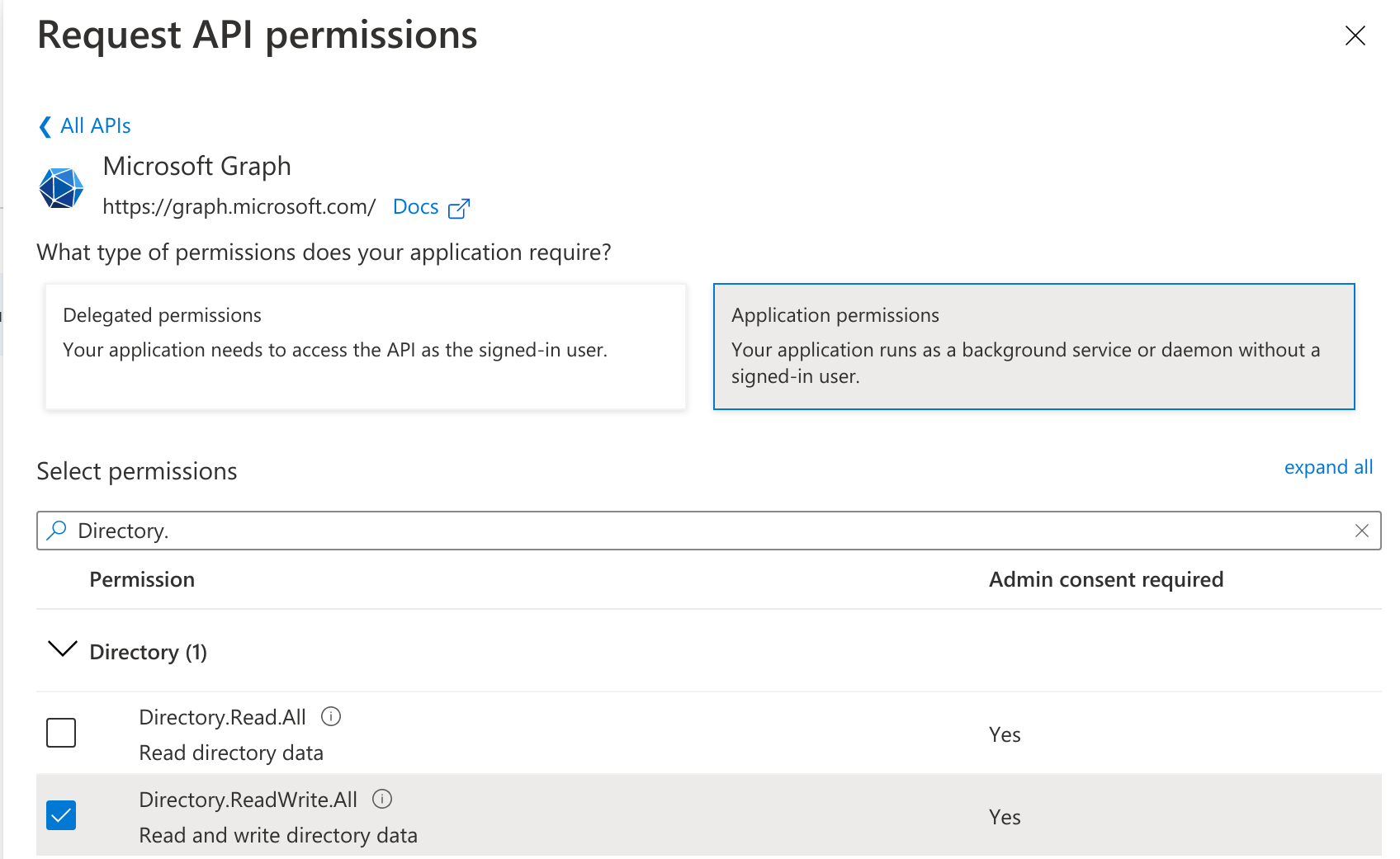Click the Directory (1) group header
Viewport: 1400px width, 859px height.
(x=149, y=652)
